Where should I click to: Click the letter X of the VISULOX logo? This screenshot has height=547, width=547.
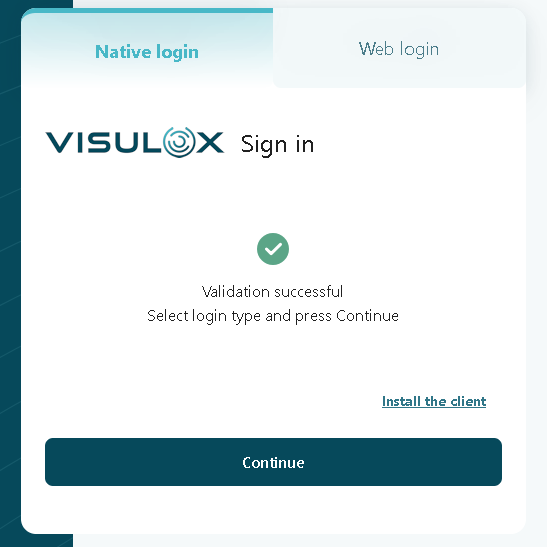210,142
